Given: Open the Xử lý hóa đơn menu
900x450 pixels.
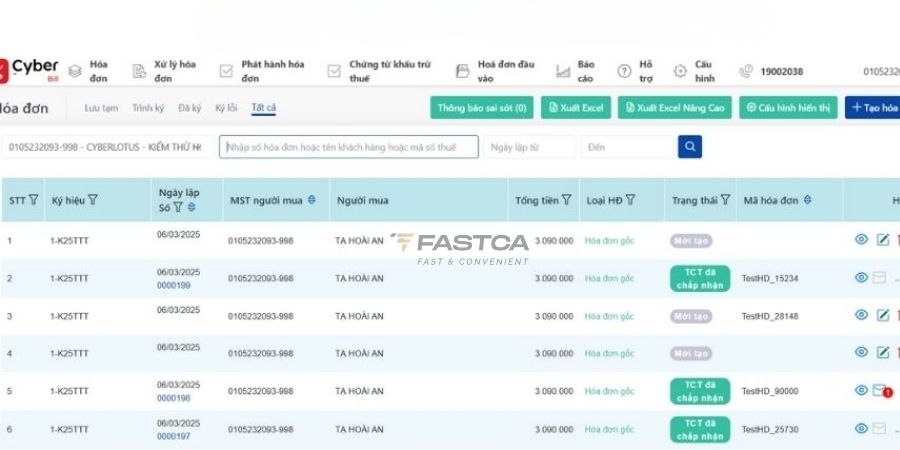Looking at the screenshot, I should [164, 71].
